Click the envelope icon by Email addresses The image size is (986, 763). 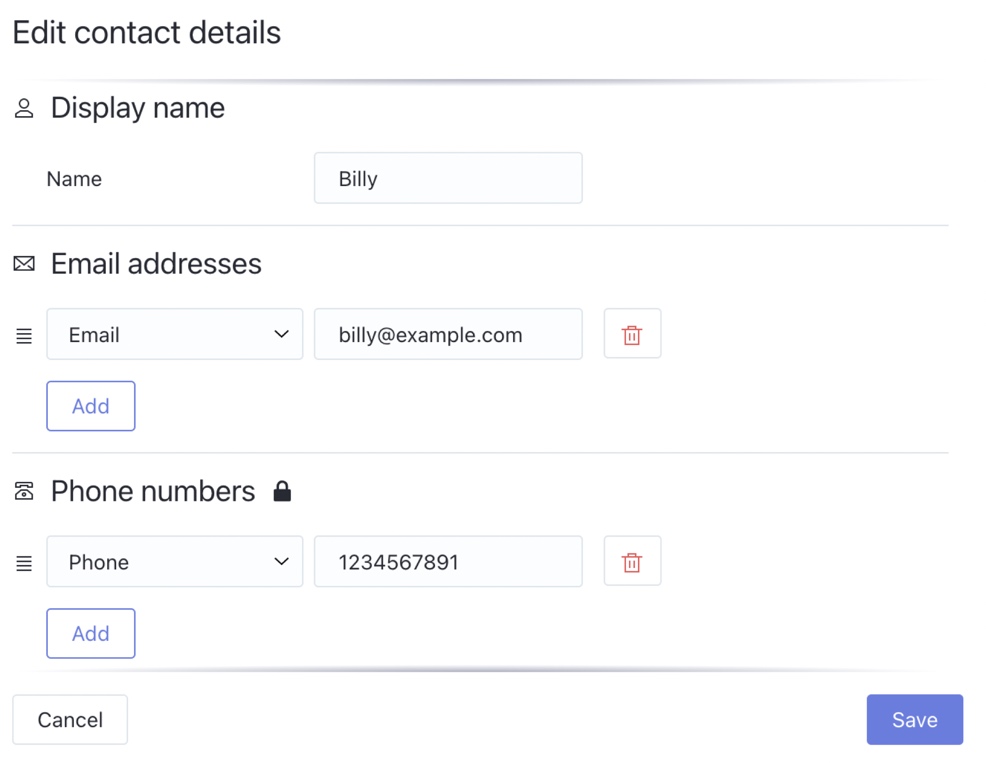24,264
